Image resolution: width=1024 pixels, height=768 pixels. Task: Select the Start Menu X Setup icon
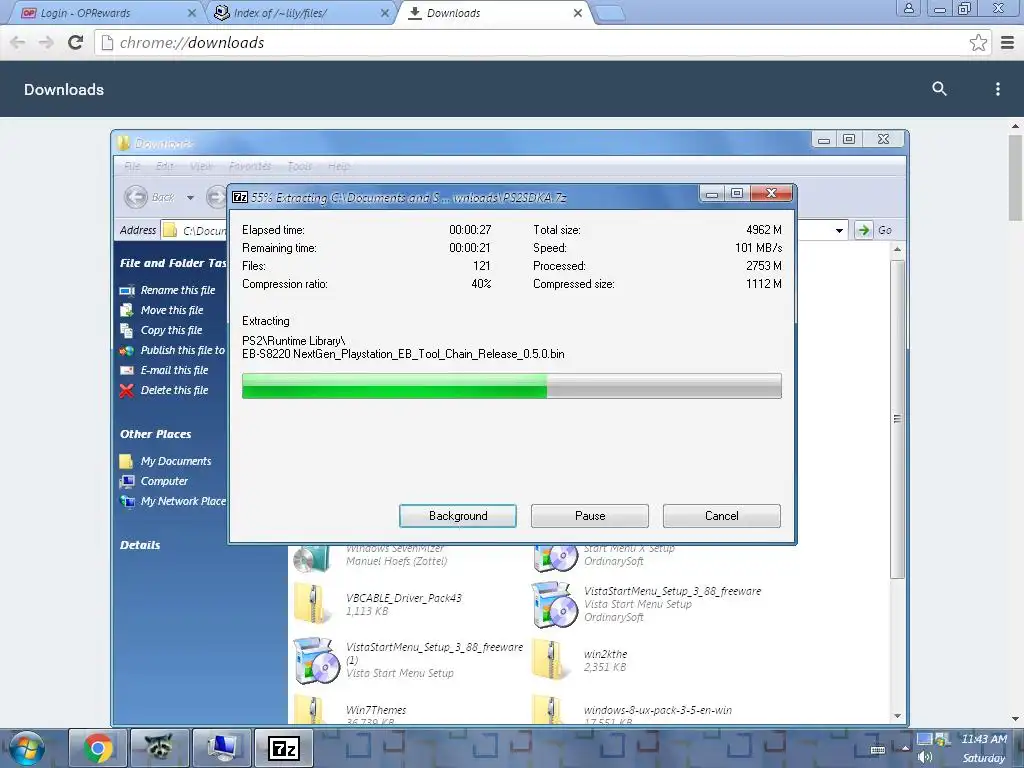click(555, 559)
